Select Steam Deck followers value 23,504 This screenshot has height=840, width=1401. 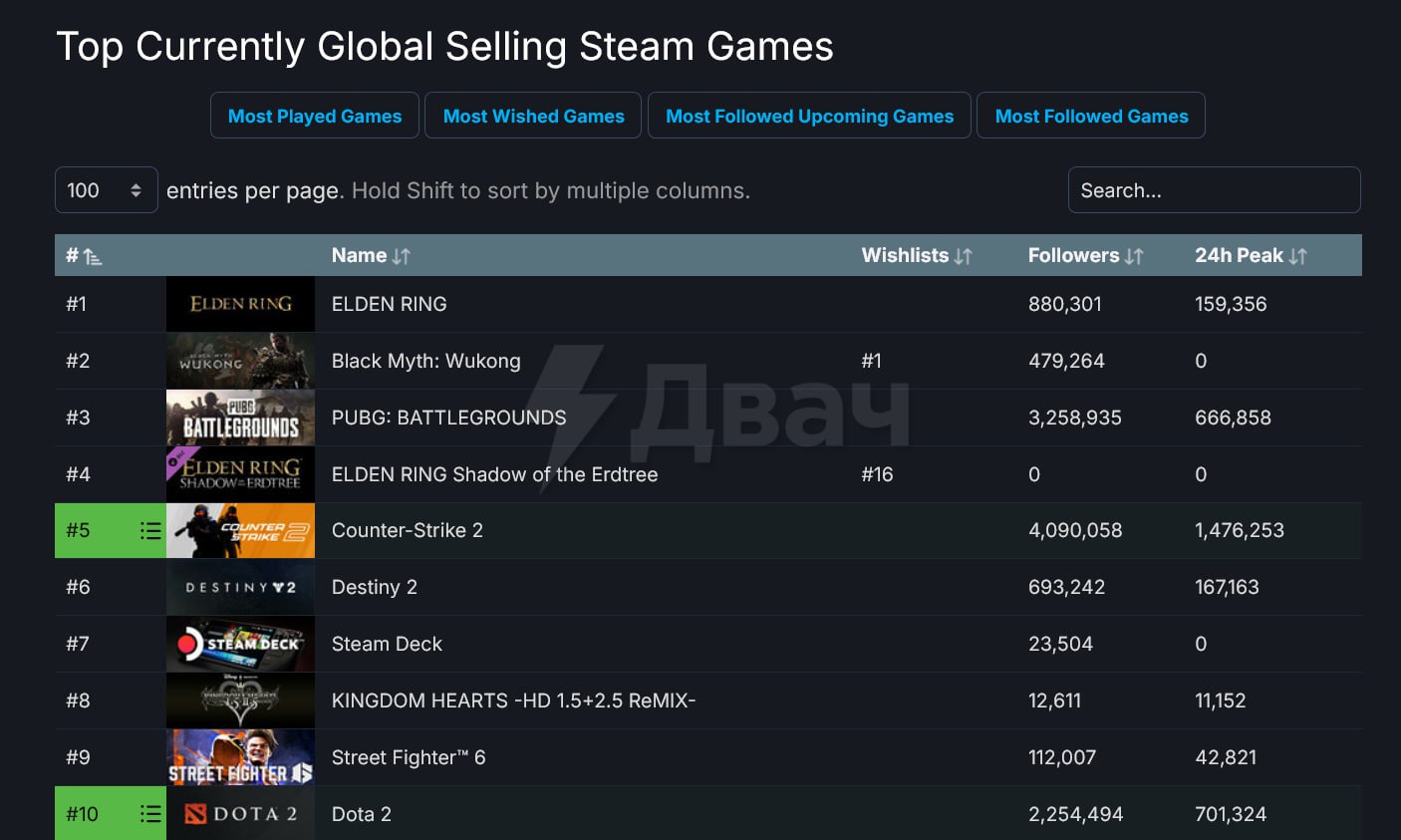1060,645
